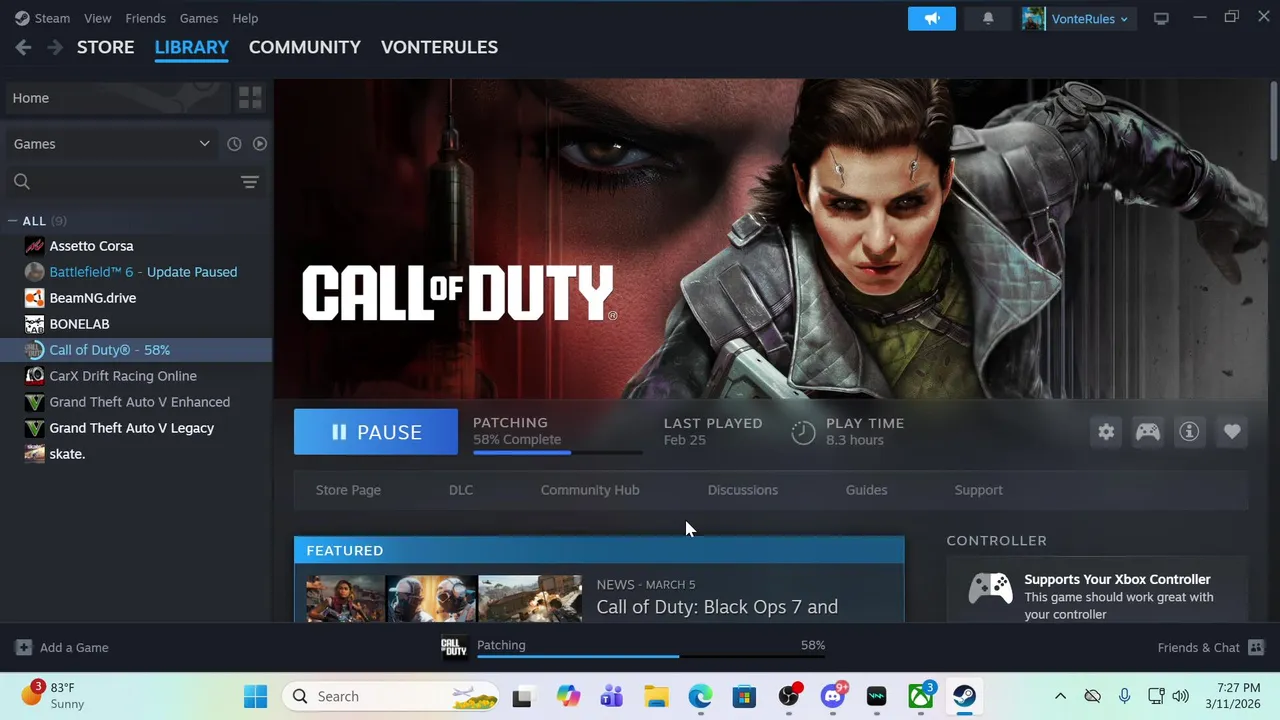Viewport: 1280px width, 720px height.
Task: Click the patching progress bar under PATCHING
Action: tap(558, 453)
